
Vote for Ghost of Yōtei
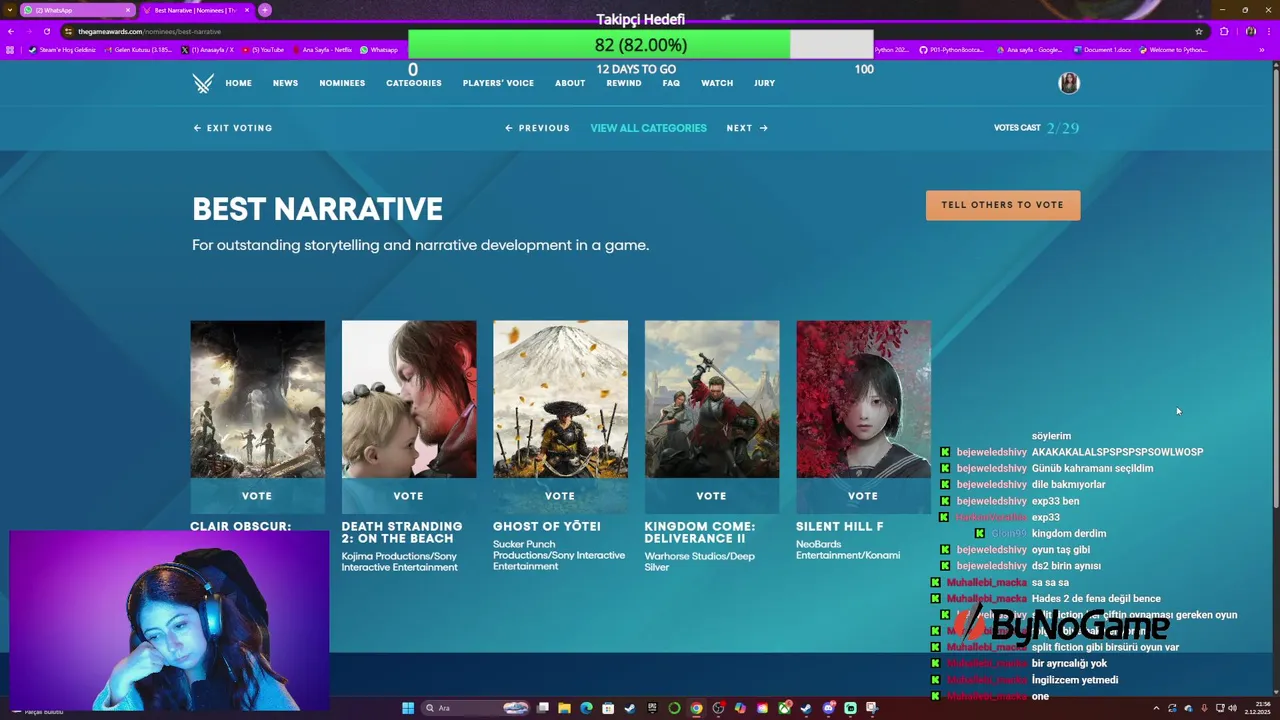[x=560, y=496]
